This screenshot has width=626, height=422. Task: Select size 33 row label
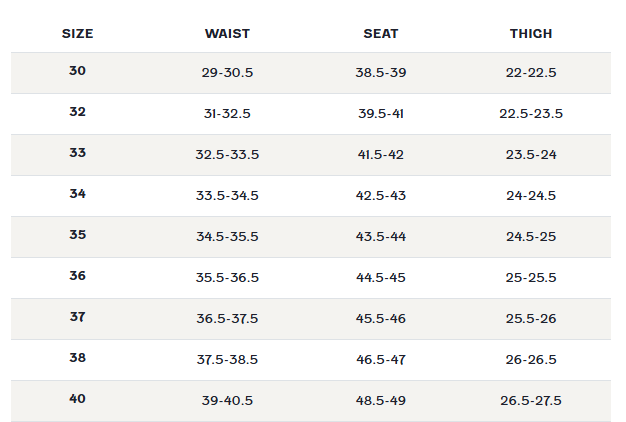(x=77, y=153)
